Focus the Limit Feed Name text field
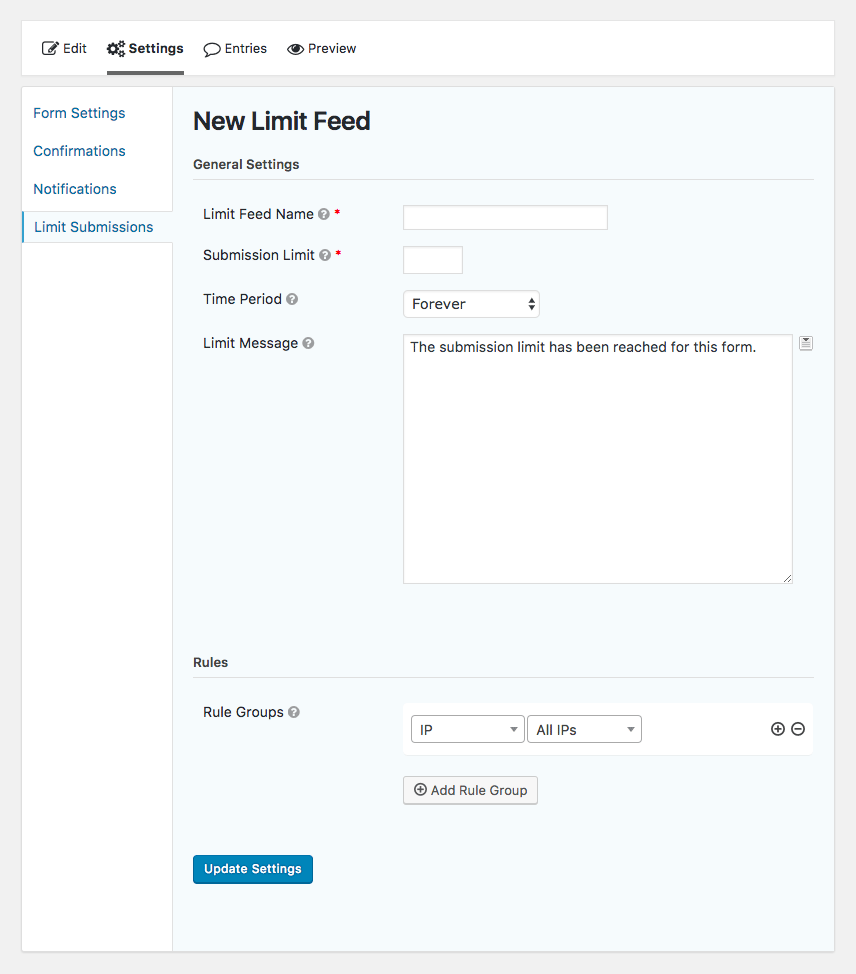Screen dimensions: 856x974 coord(505,217)
